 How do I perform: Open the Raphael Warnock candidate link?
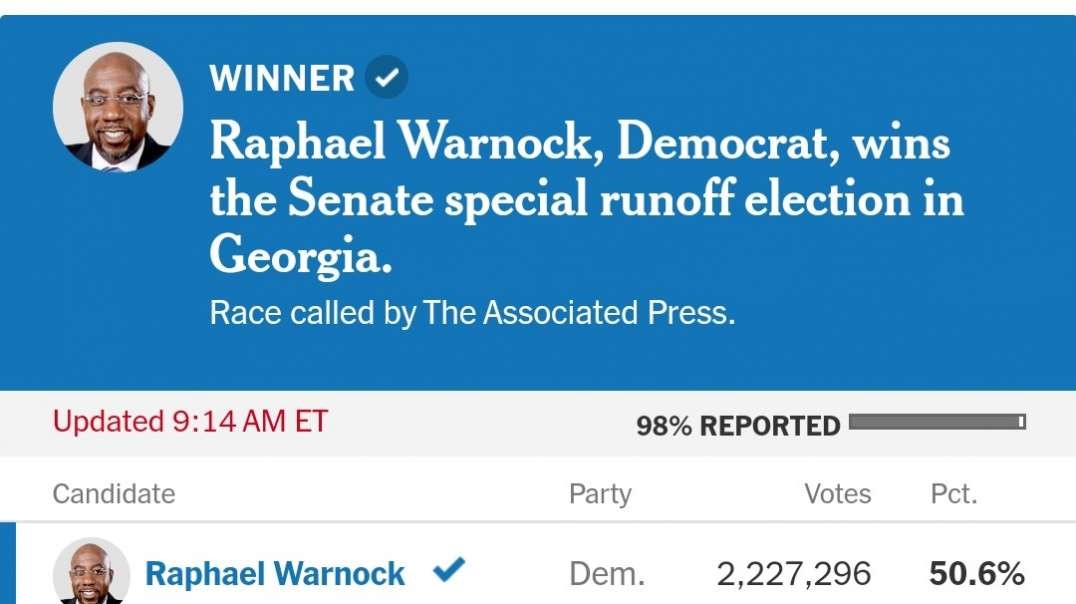[x=275, y=572]
